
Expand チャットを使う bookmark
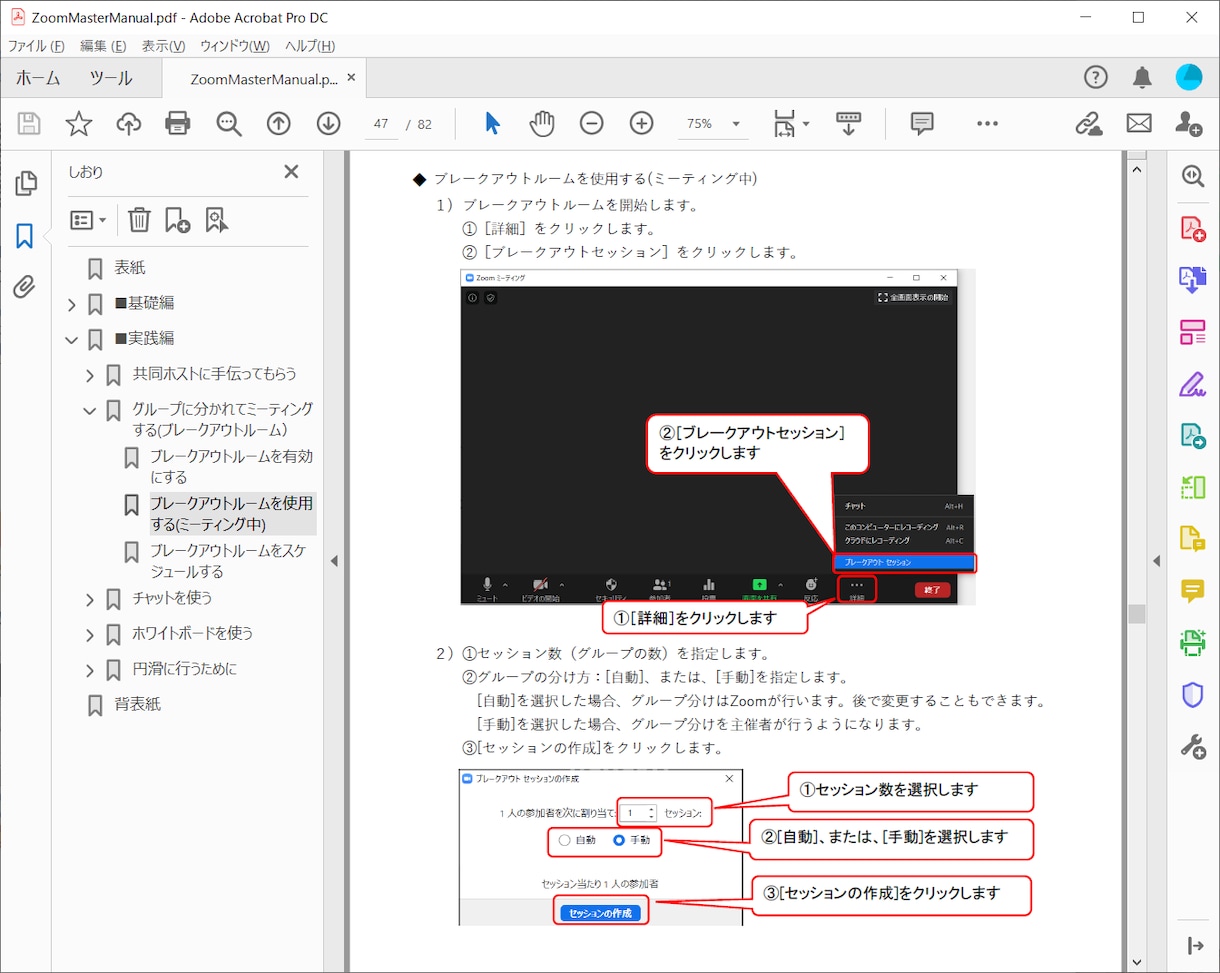pyautogui.click(x=89, y=599)
